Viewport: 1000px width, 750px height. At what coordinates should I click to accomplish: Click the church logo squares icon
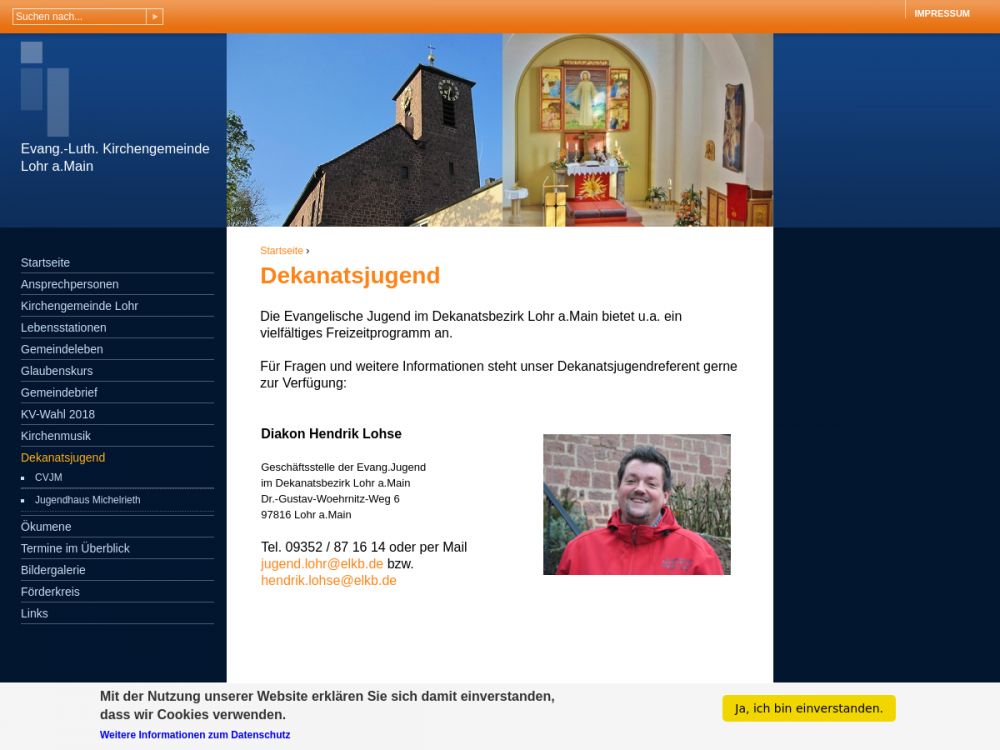point(45,88)
